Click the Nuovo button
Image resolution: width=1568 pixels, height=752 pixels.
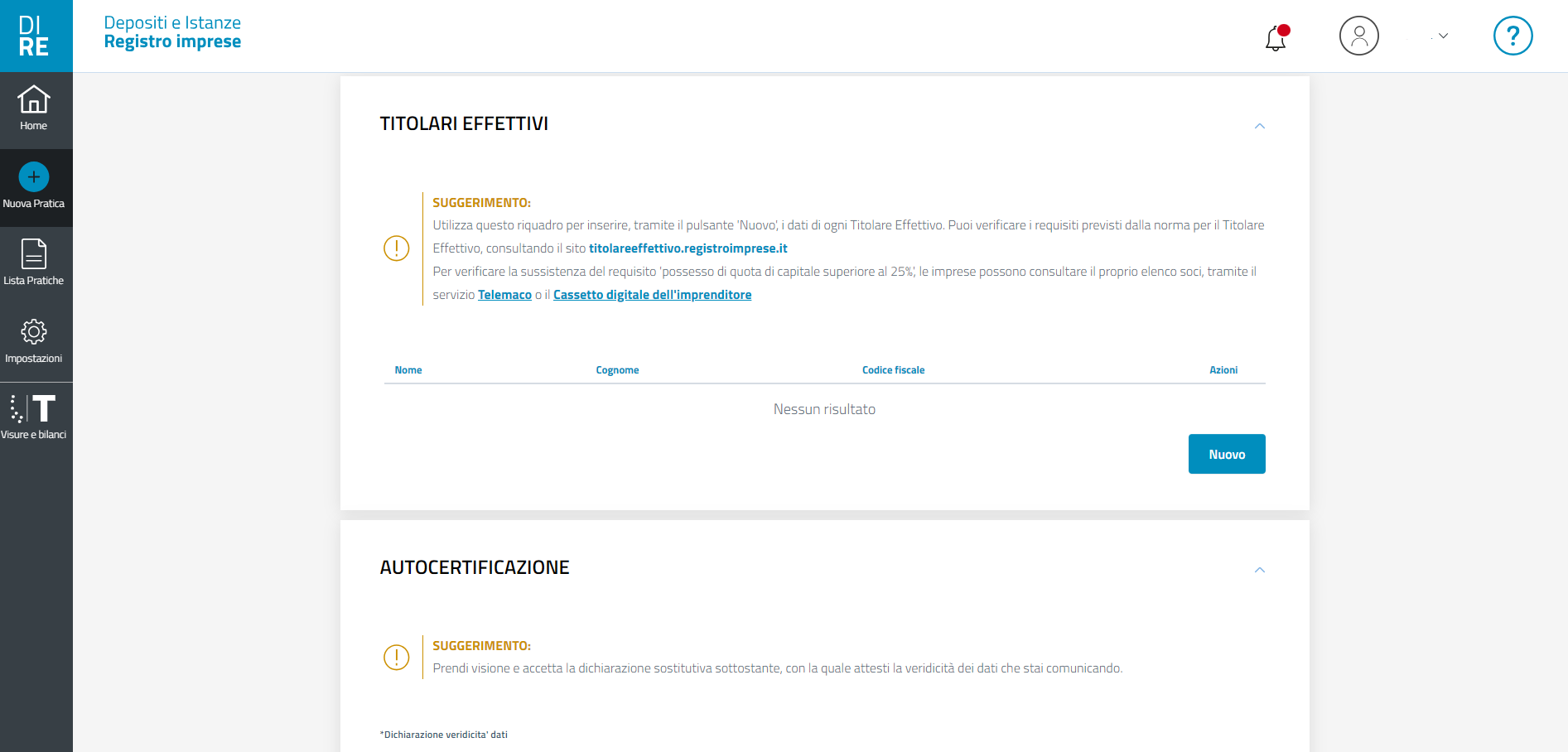pos(1226,454)
